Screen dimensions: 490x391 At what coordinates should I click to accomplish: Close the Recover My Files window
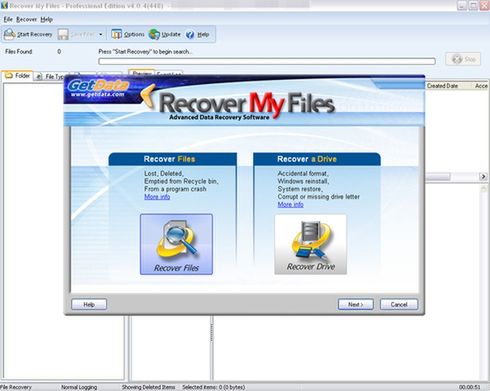[x=484, y=5]
